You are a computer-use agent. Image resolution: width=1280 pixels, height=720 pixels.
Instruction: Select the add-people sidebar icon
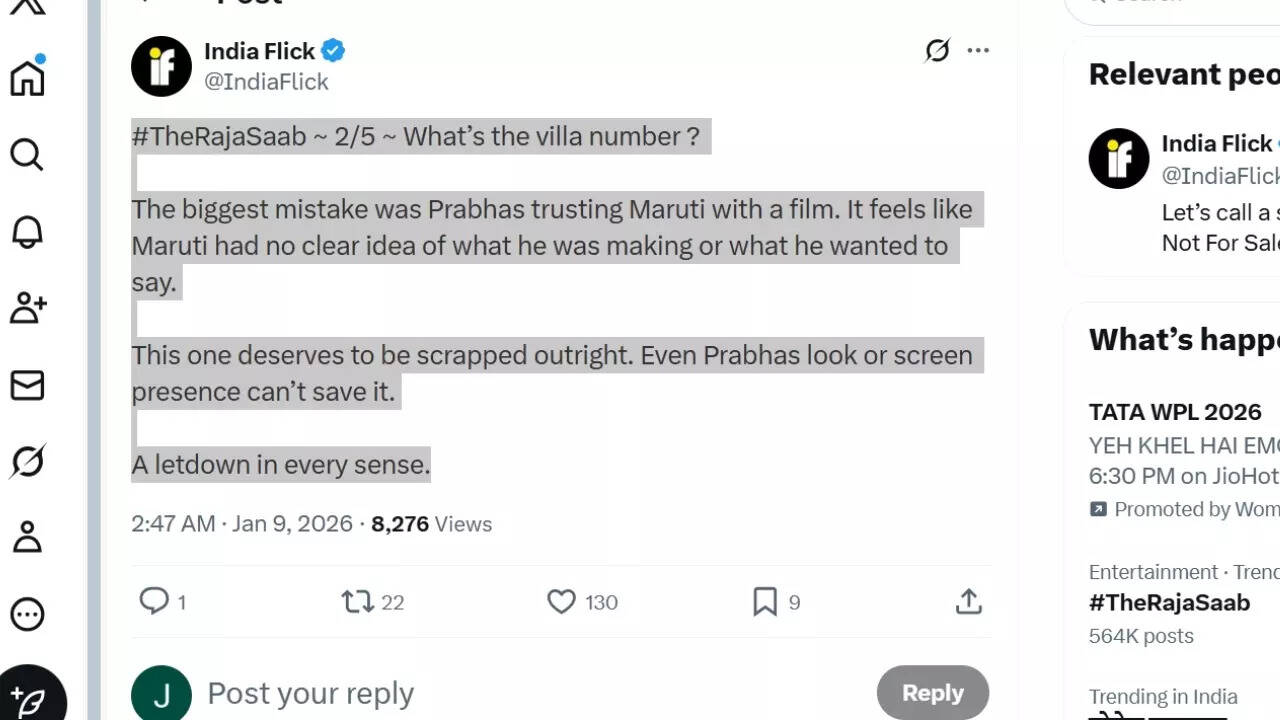coord(27,309)
